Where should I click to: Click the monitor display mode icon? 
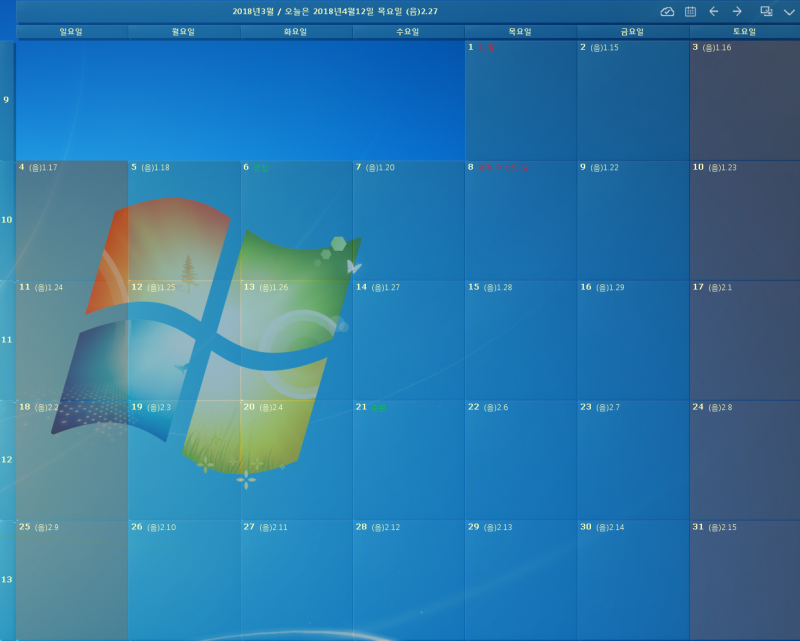pyautogui.click(x=766, y=11)
